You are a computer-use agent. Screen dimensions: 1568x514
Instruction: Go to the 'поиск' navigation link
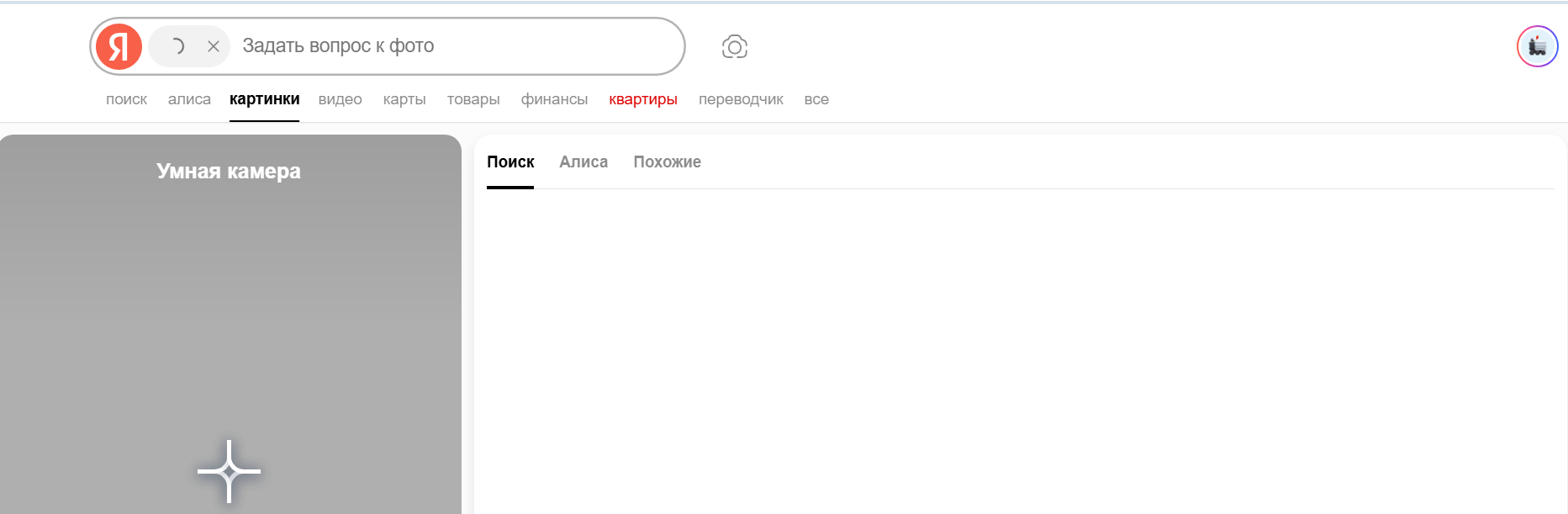pos(126,99)
